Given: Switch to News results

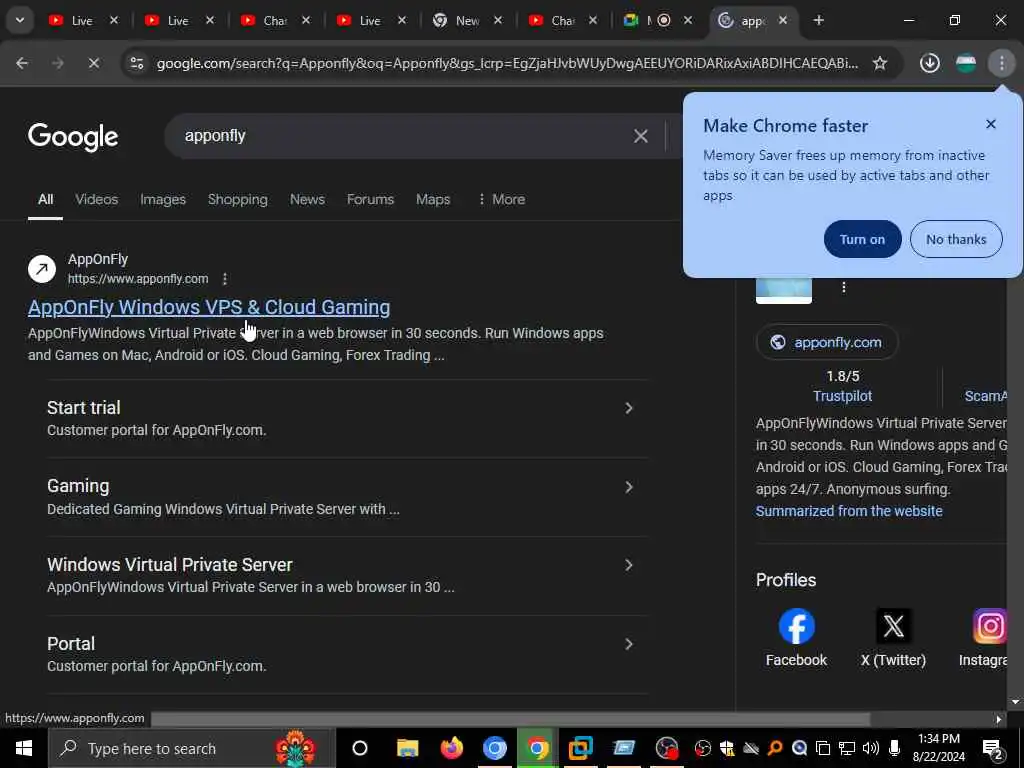Looking at the screenshot, I should [307, 199].
